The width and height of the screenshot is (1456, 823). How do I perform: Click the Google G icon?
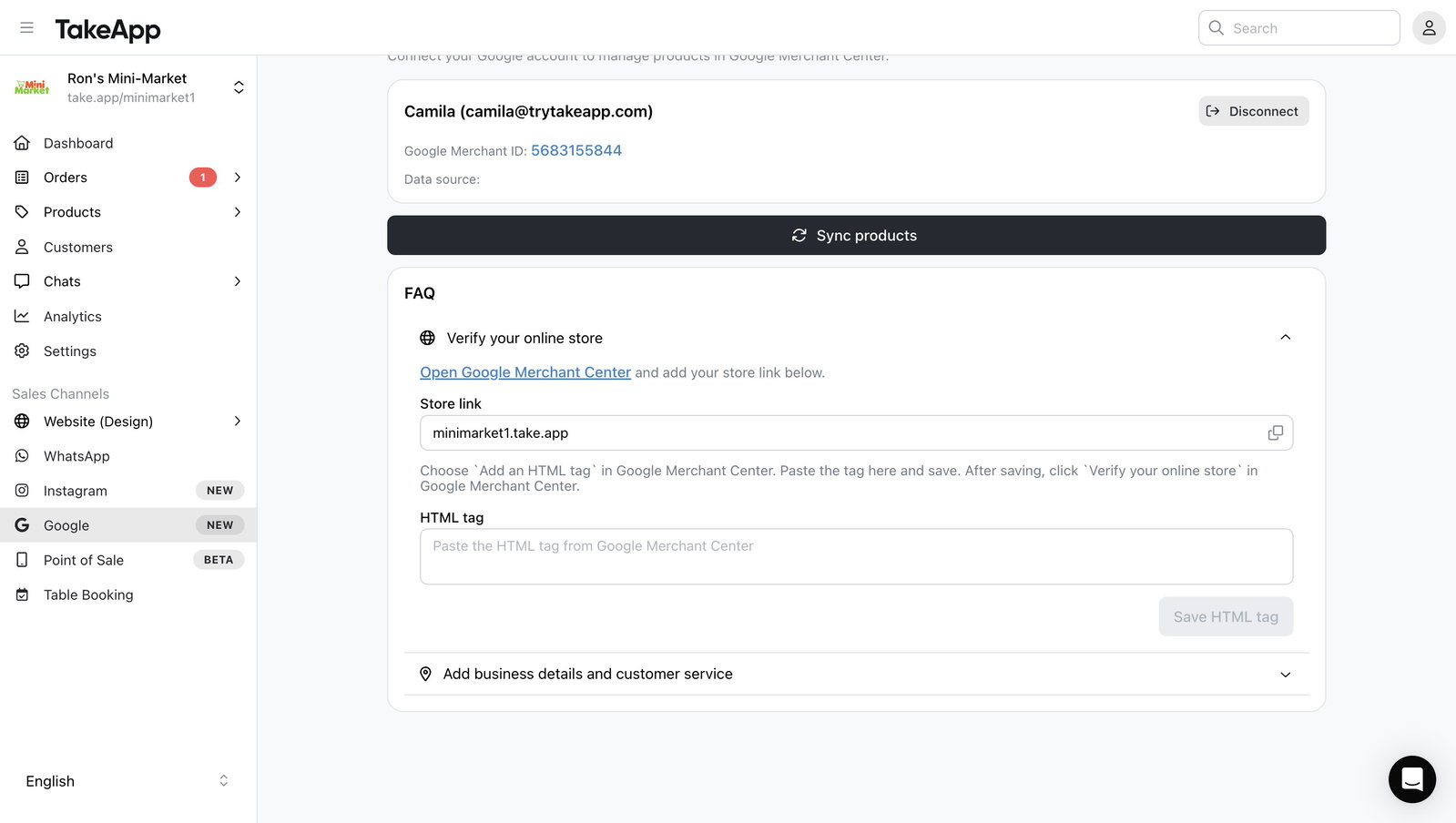click(22, 525)
